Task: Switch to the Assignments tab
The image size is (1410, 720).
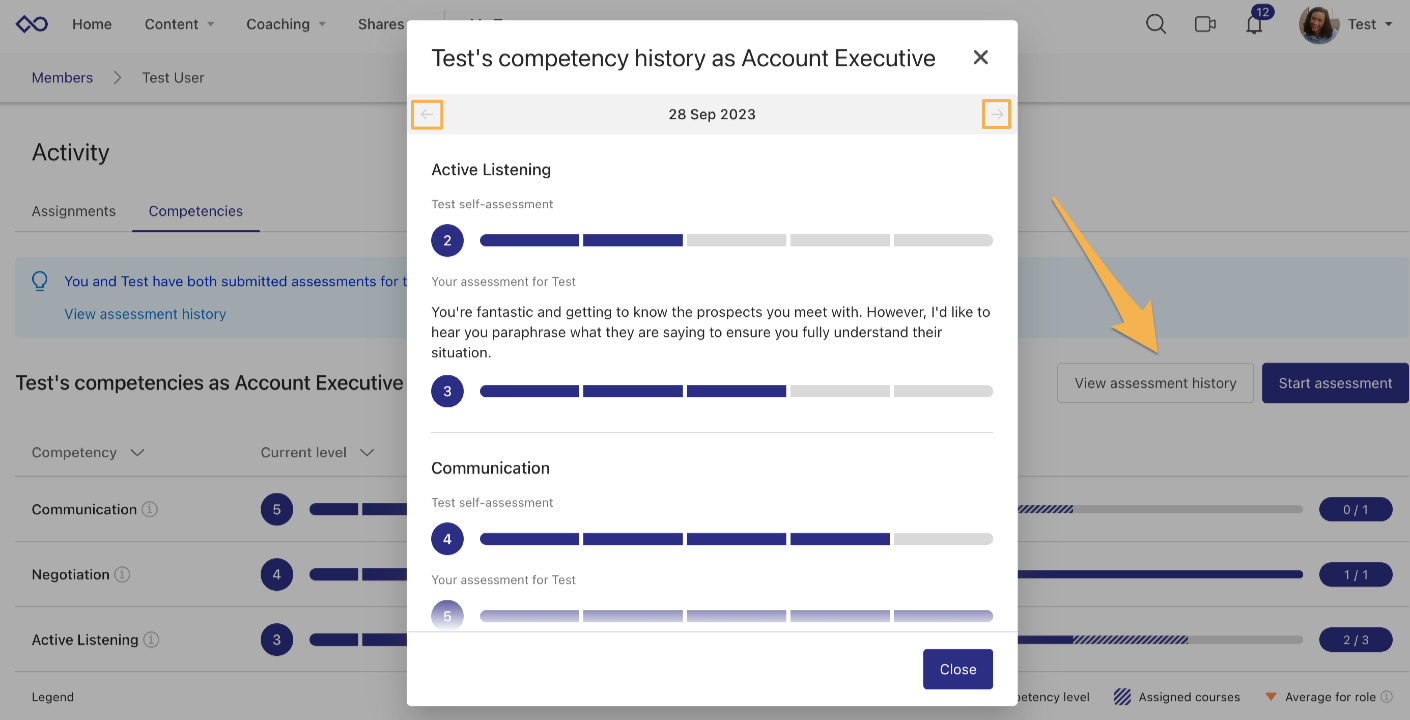Action: click(73, 211)
